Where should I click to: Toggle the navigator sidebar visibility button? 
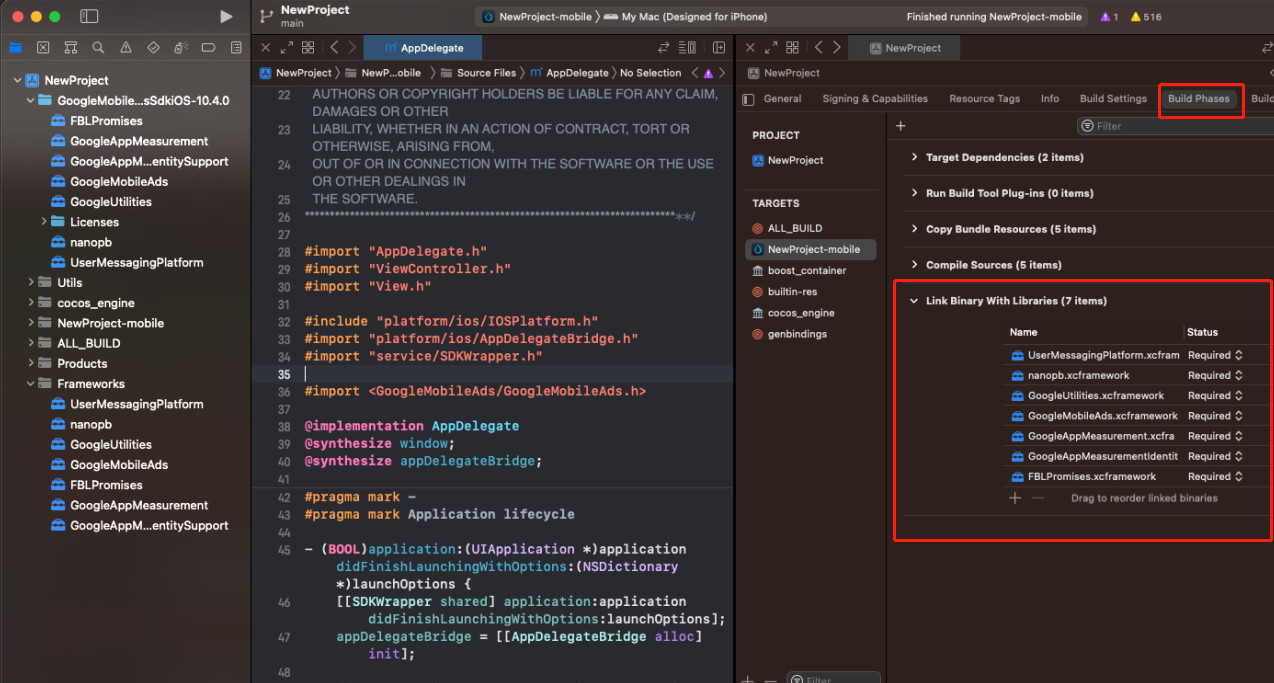click(89, 17)
